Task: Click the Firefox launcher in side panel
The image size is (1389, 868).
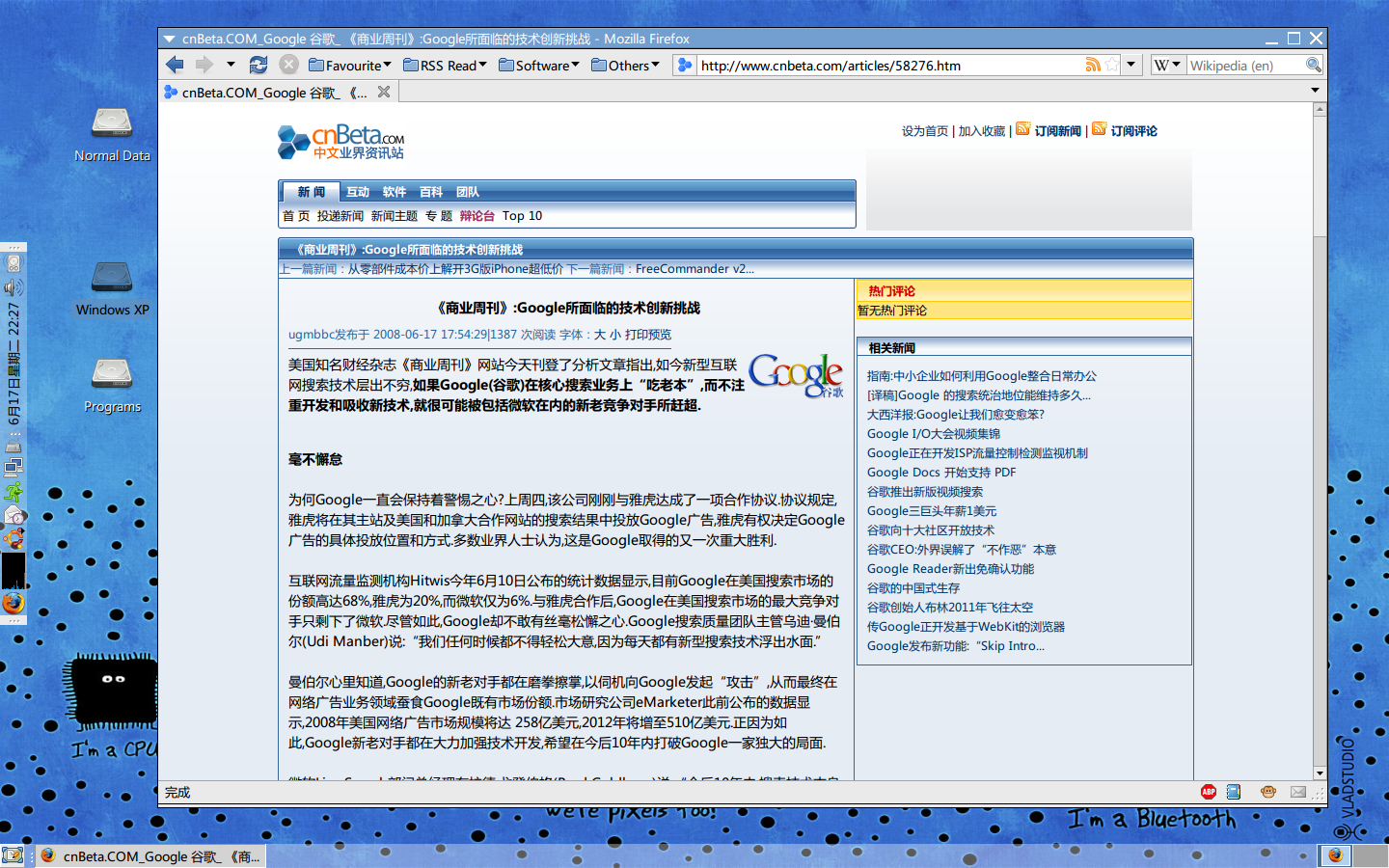Action: click(x=13, y=604)
